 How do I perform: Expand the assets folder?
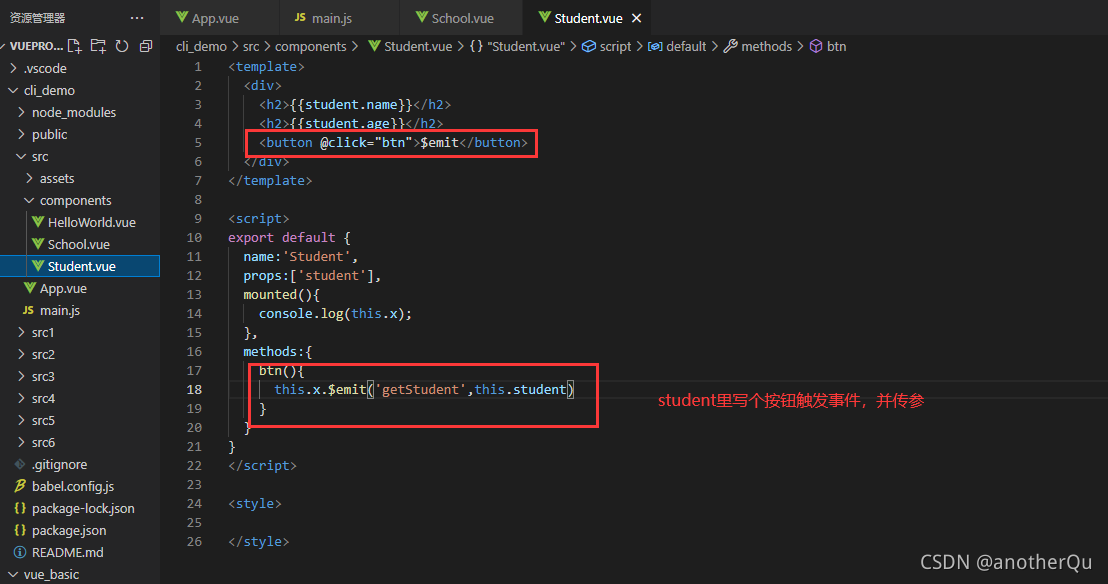click(80, 178)
